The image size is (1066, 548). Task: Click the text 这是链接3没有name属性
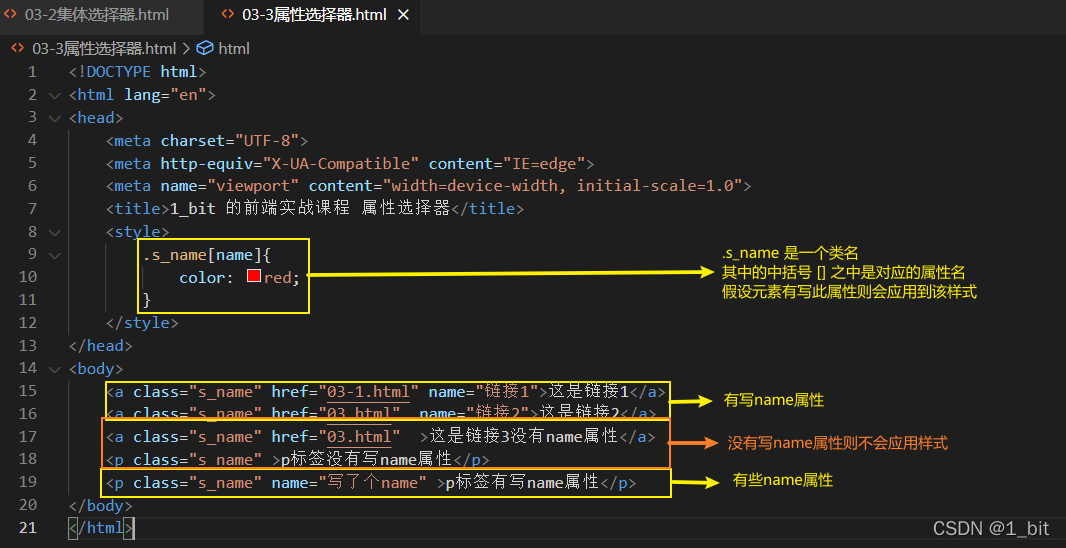pos(523,437)
